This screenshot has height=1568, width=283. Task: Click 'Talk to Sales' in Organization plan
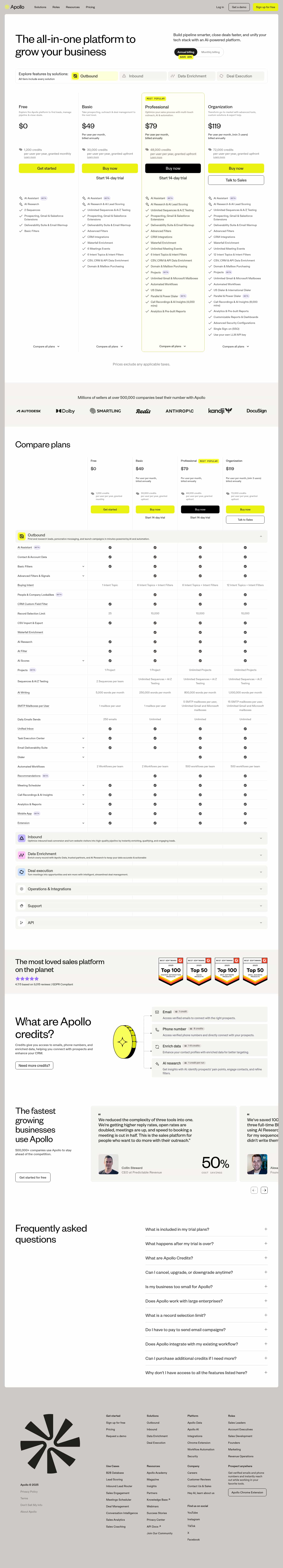click(236, 180)
